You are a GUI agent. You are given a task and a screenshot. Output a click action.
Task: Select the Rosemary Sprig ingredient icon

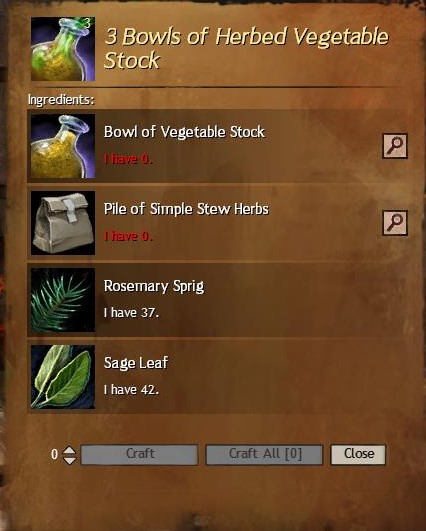63,300
